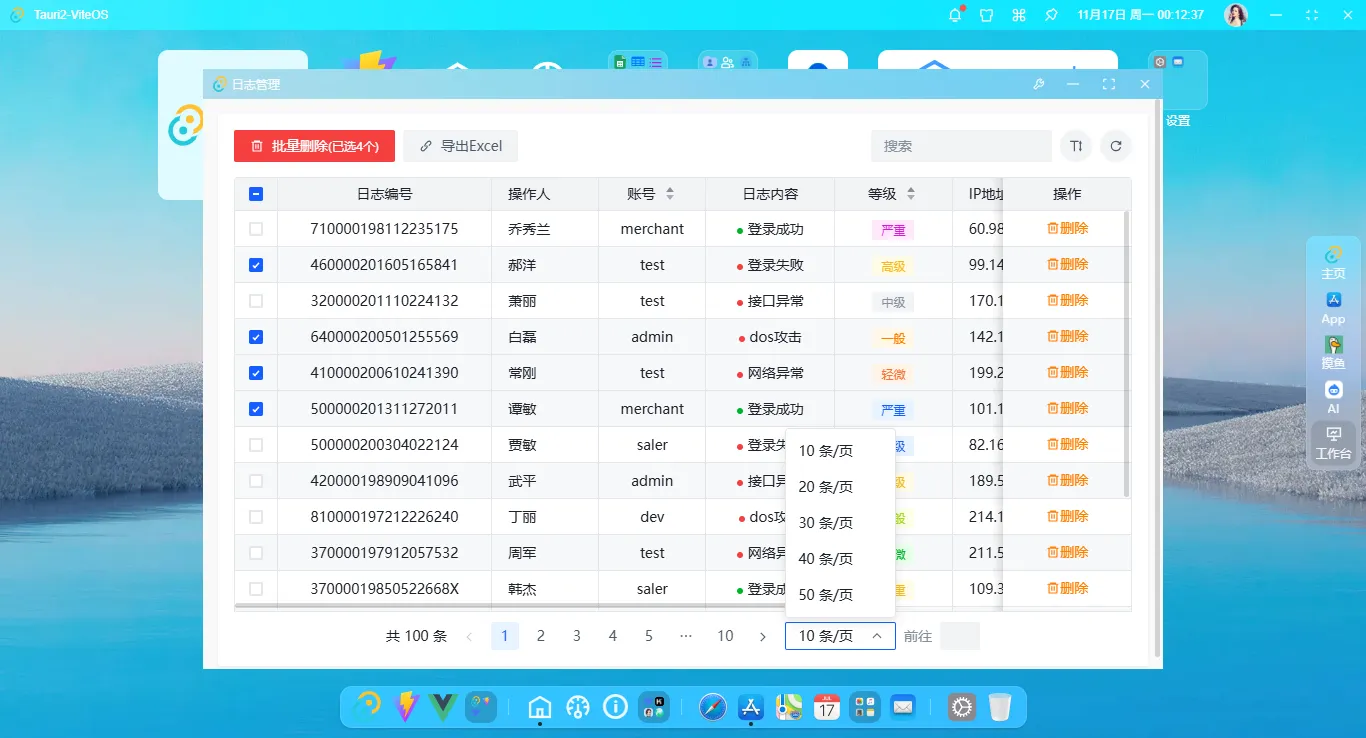Image resolution: width=1366 pixels, height=738 pixels.
Task: Export logs using the 导出Excel button
Action: (460, 145)
